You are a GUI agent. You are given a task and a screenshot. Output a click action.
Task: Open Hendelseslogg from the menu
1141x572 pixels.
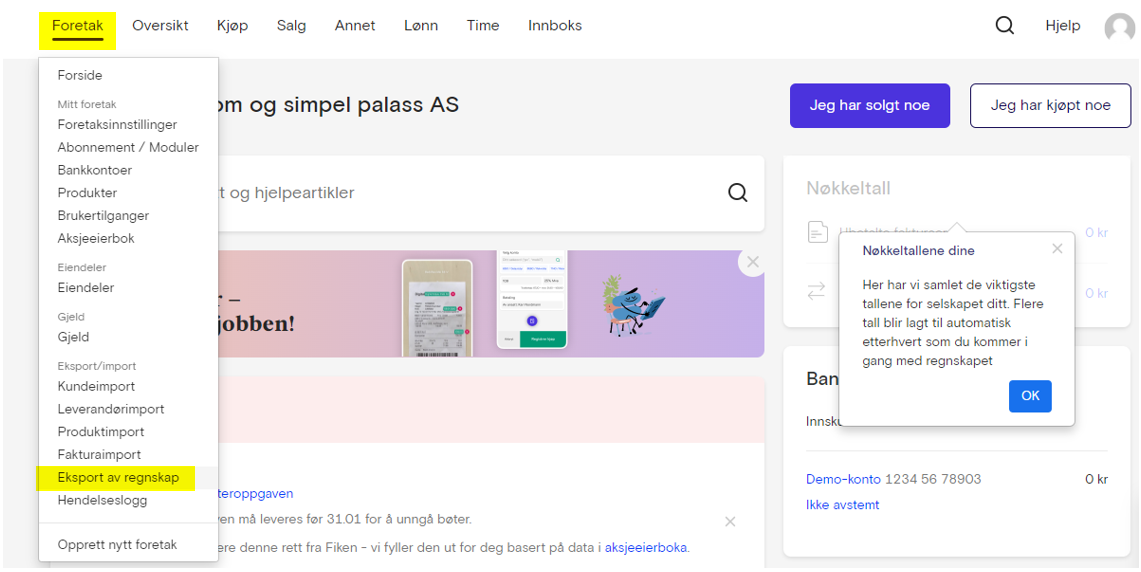pyautogui.click(x=102, y=500)
